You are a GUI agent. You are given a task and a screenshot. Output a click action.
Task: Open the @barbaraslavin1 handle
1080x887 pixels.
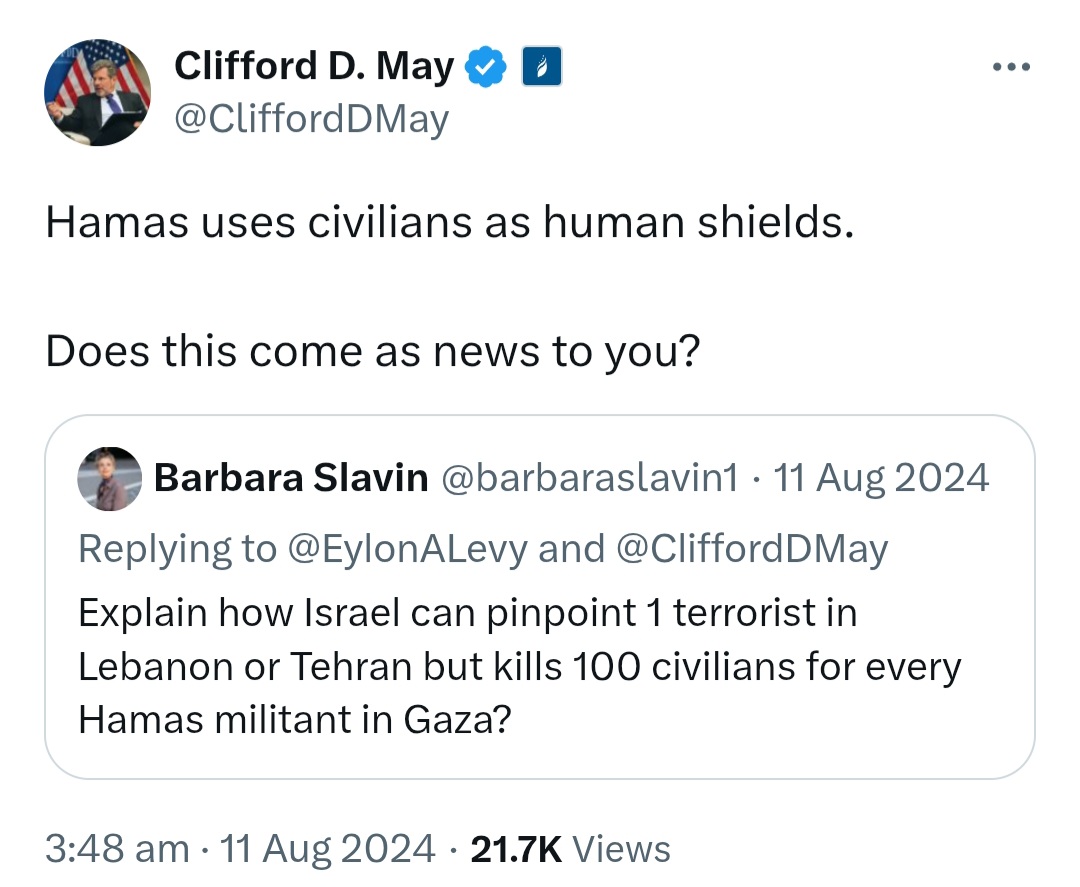(x=590, y=478)
